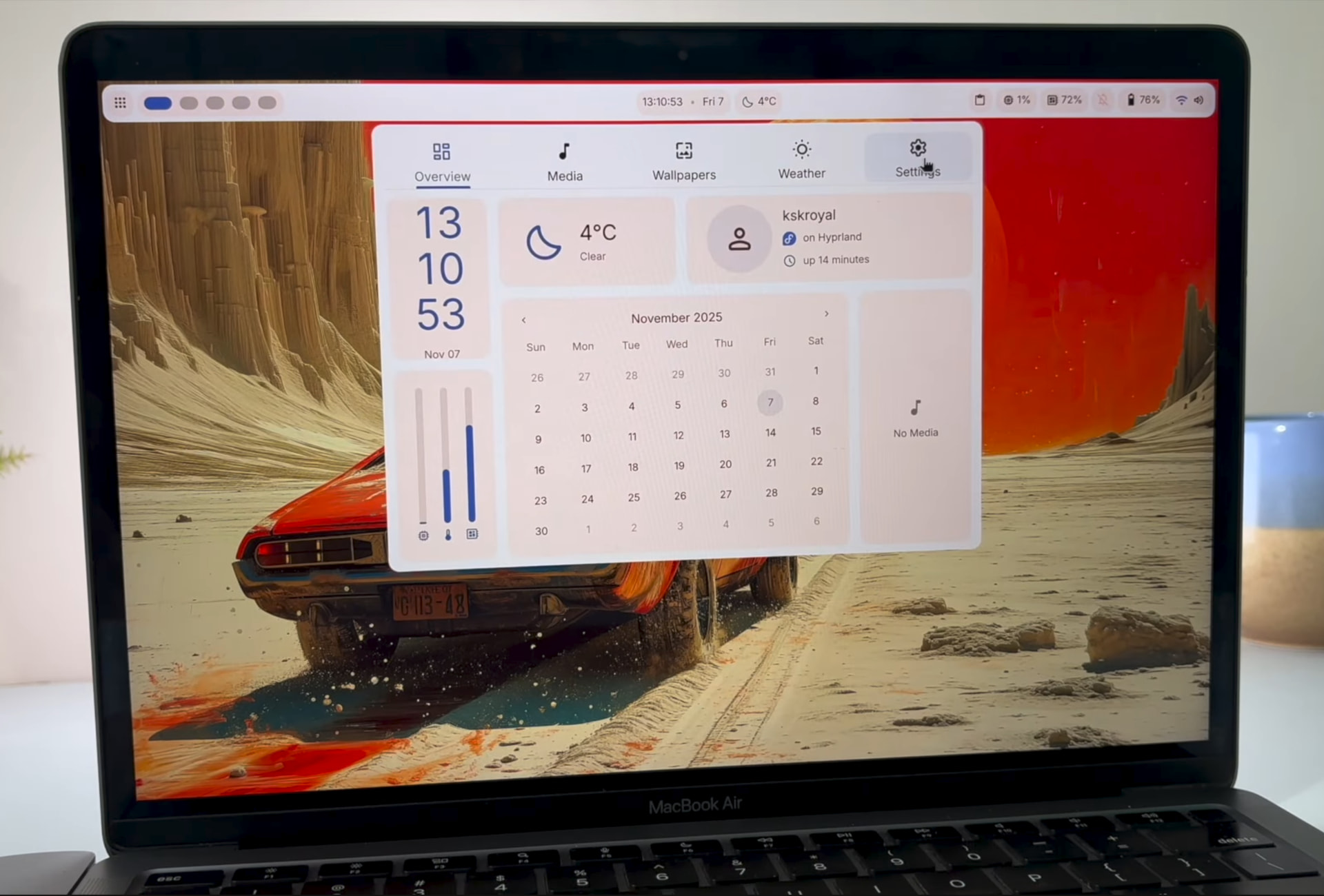Switch to the second workspace dot

point(189,103)
